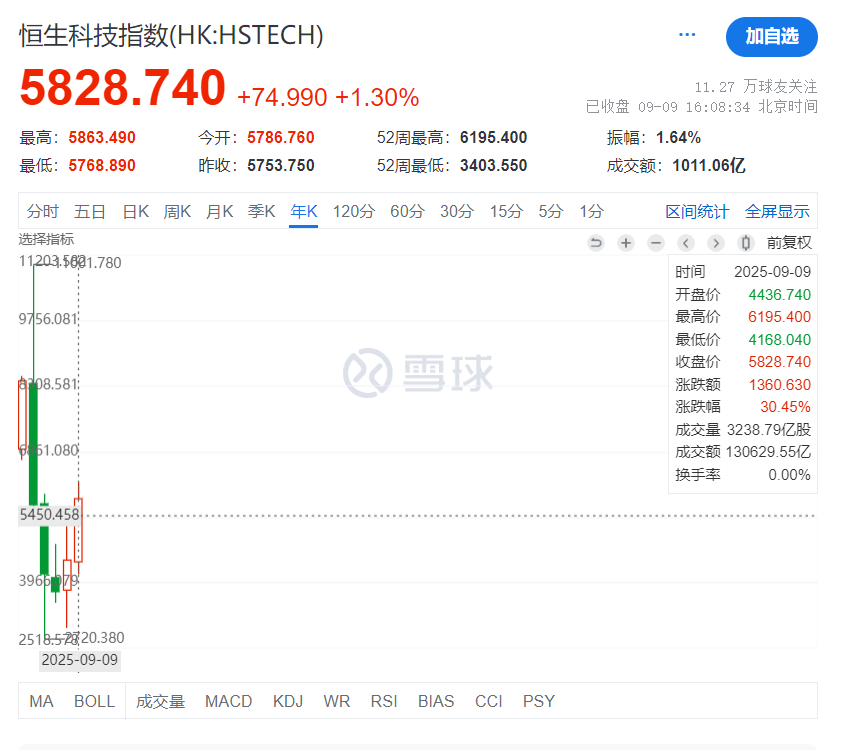846x750 pixels.
Task: Open the 前复权 adjustment dropdown
Action: pos(789,243)
